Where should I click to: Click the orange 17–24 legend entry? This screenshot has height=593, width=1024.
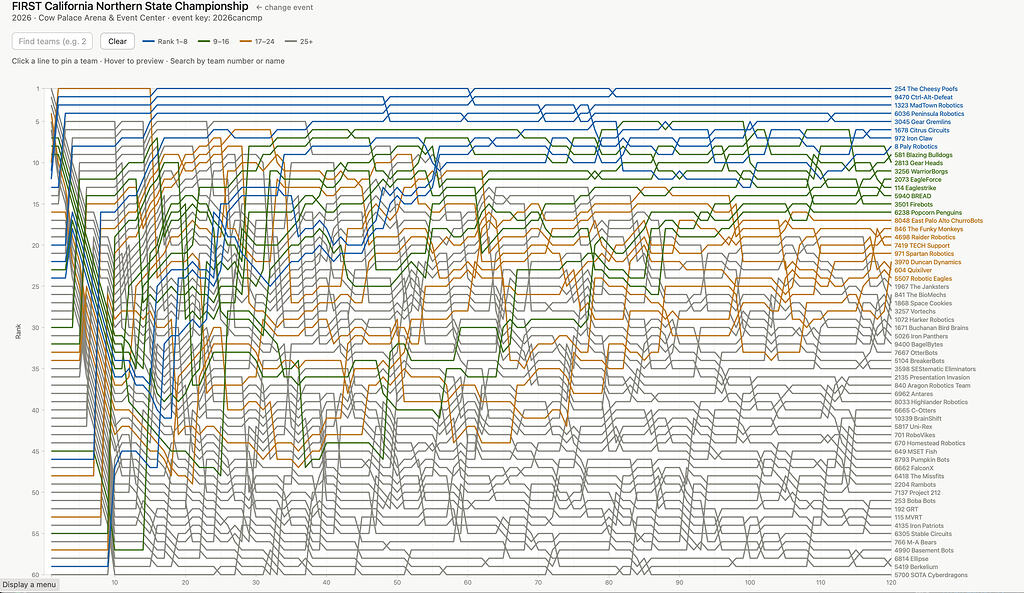258,41
